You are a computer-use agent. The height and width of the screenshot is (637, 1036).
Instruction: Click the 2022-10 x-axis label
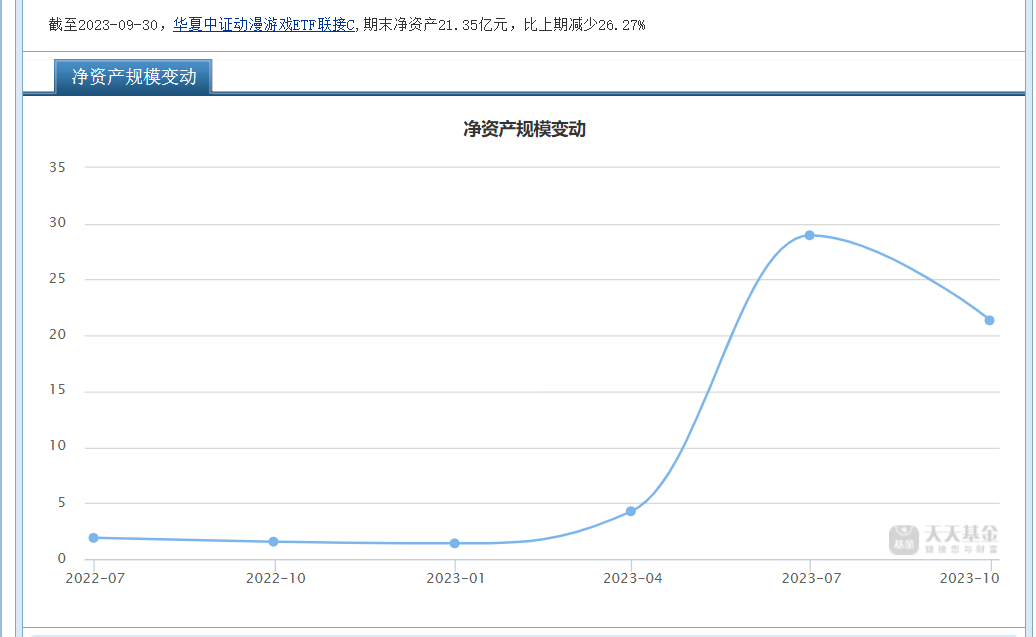[x=276, y=578]
